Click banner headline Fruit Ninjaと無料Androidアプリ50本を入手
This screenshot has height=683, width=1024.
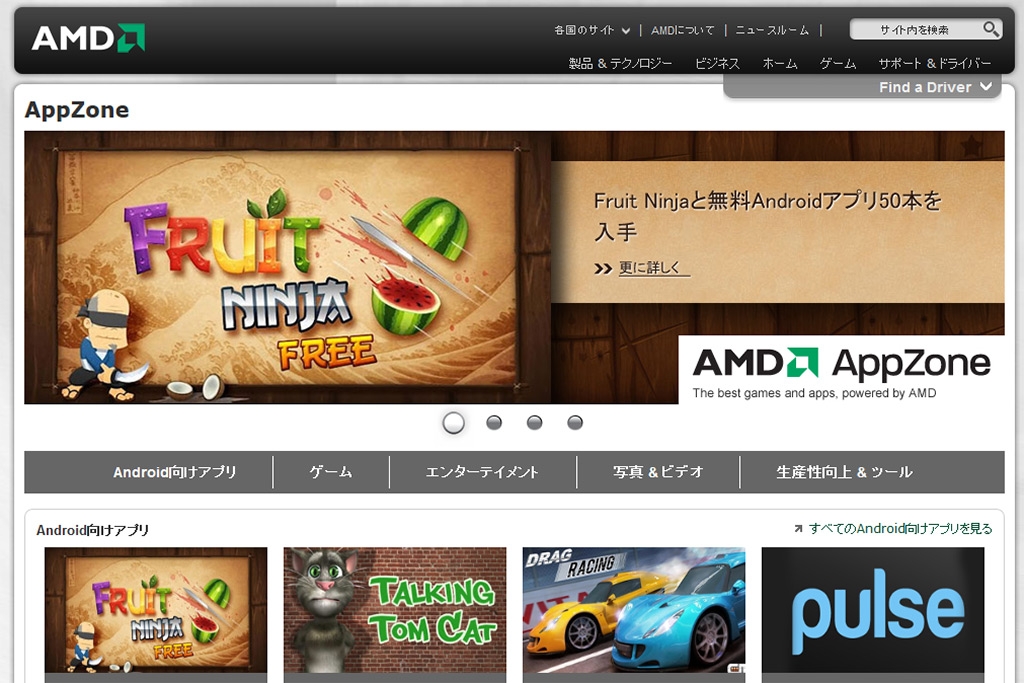point(767,215)
